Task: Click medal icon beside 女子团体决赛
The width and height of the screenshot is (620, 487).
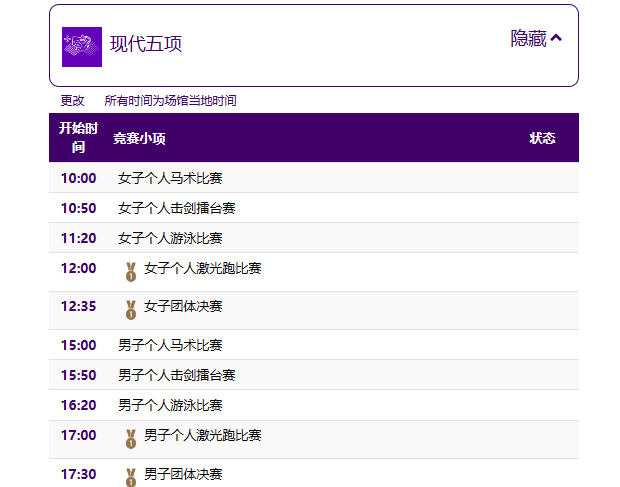Action: pos(130,309)
